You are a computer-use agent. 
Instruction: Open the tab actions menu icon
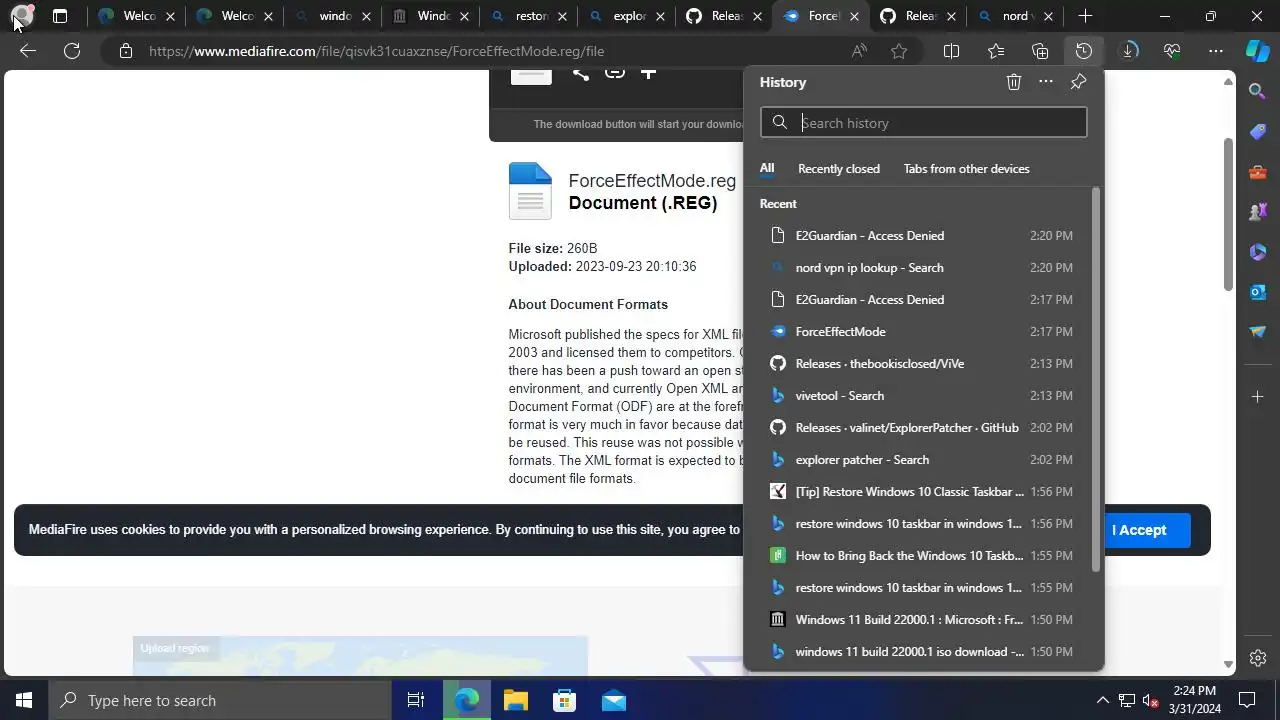pyautogui.click(x=60, y=16)
